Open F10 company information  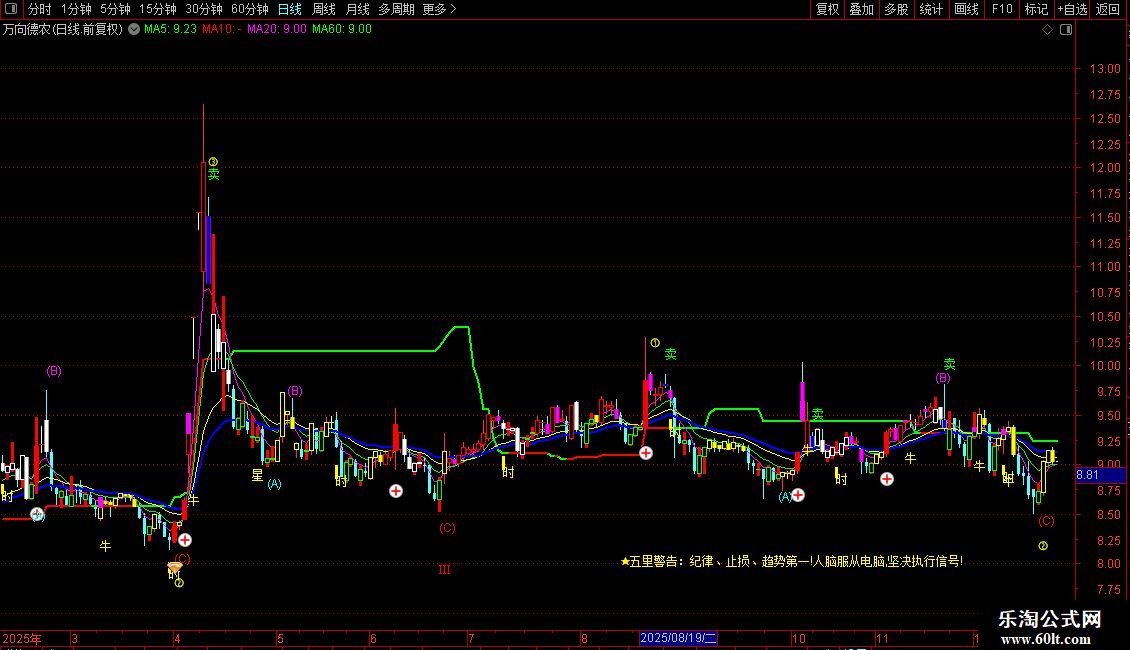pyautogui.click(x=1001, y=9)
